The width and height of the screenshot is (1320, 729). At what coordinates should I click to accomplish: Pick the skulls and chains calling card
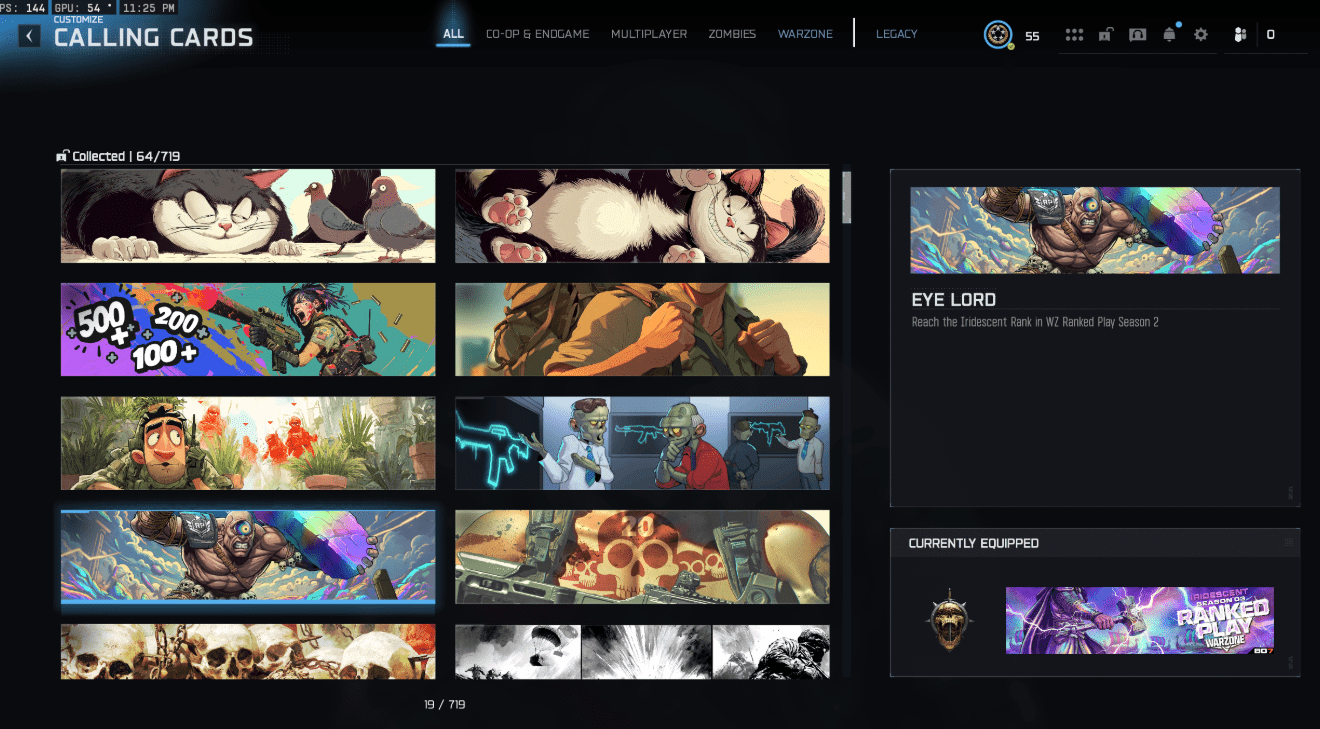pos(248,651)
